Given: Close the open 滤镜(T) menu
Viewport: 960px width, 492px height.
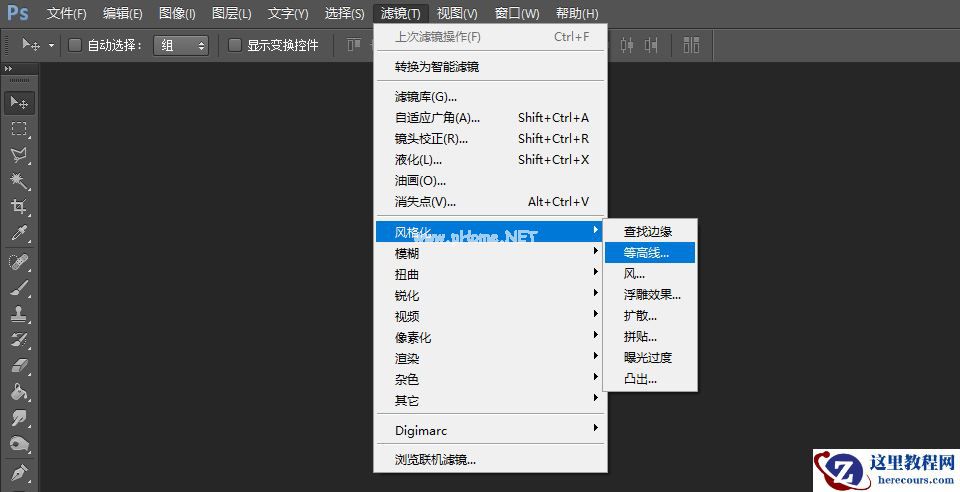Looking at the screenshot, I should [400, 13].
